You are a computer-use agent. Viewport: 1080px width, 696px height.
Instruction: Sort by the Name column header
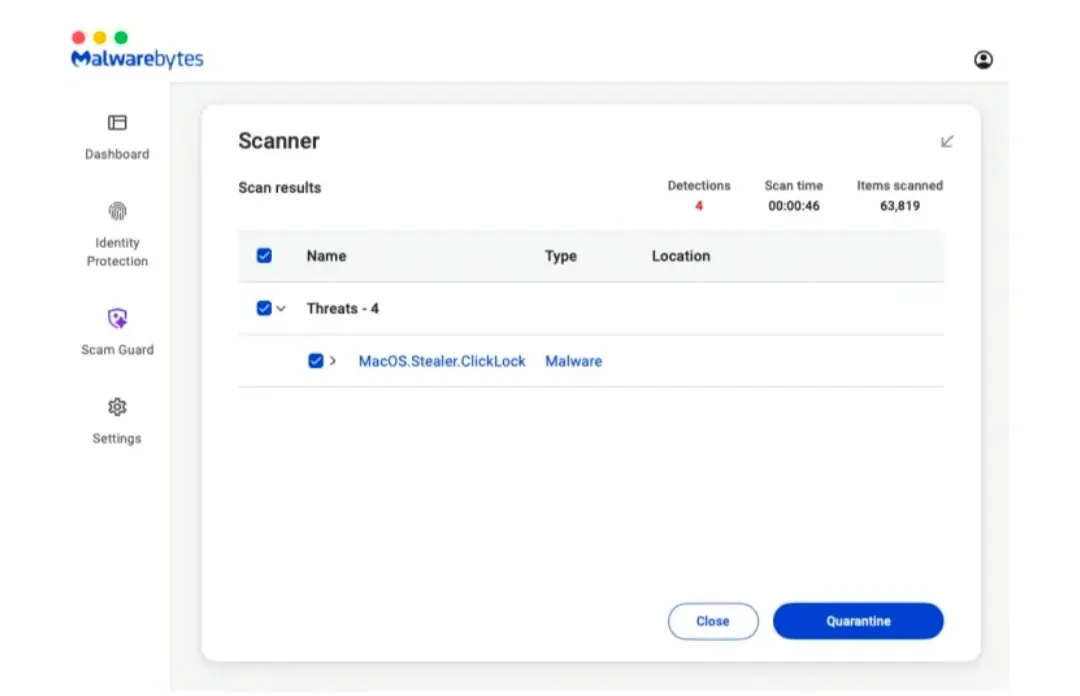[x=326, y=256]
